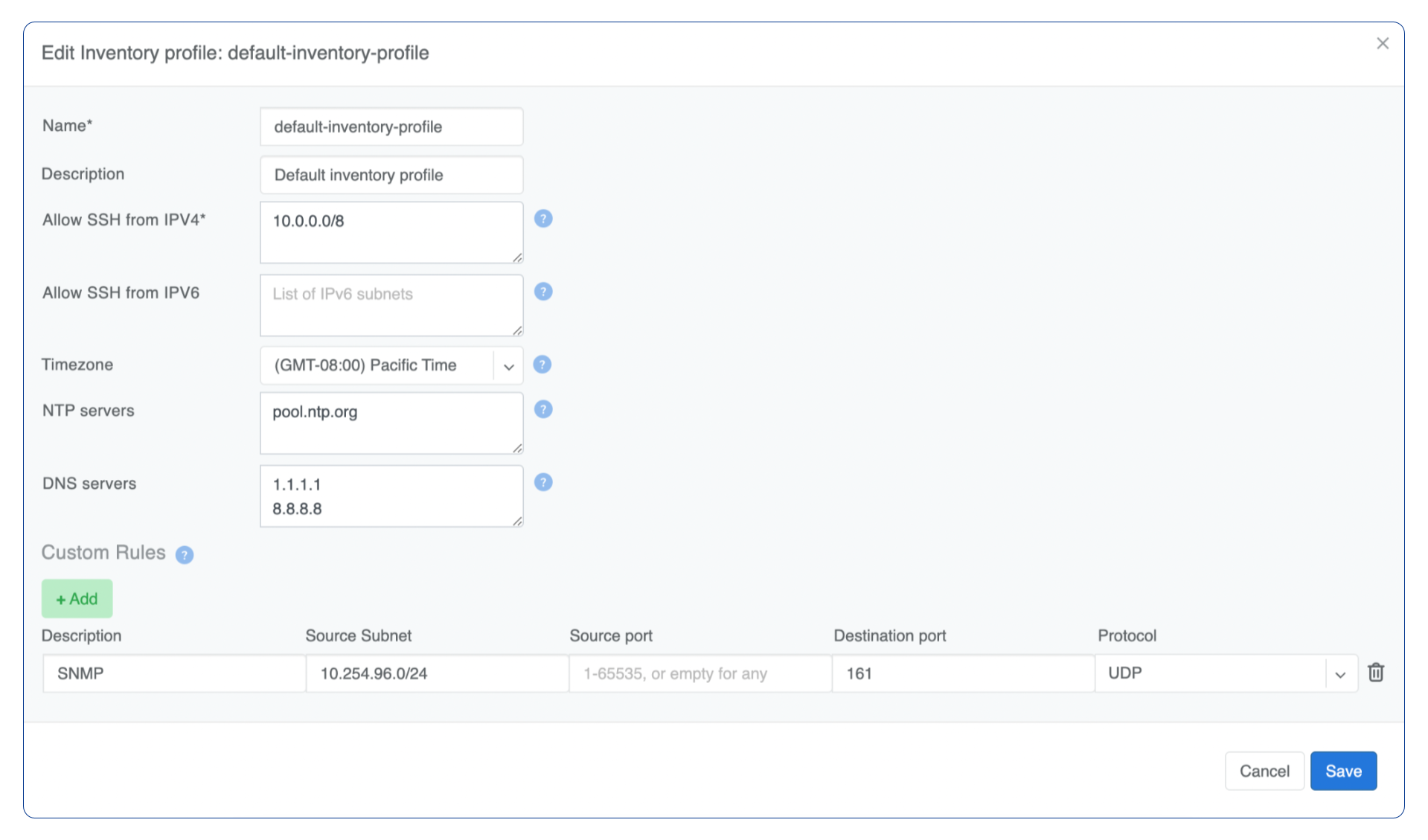Image resolution: width=1428 pixels, height=840 pixels.
Task: Click the NTP servers textarea
Action: tap(391, 423)
